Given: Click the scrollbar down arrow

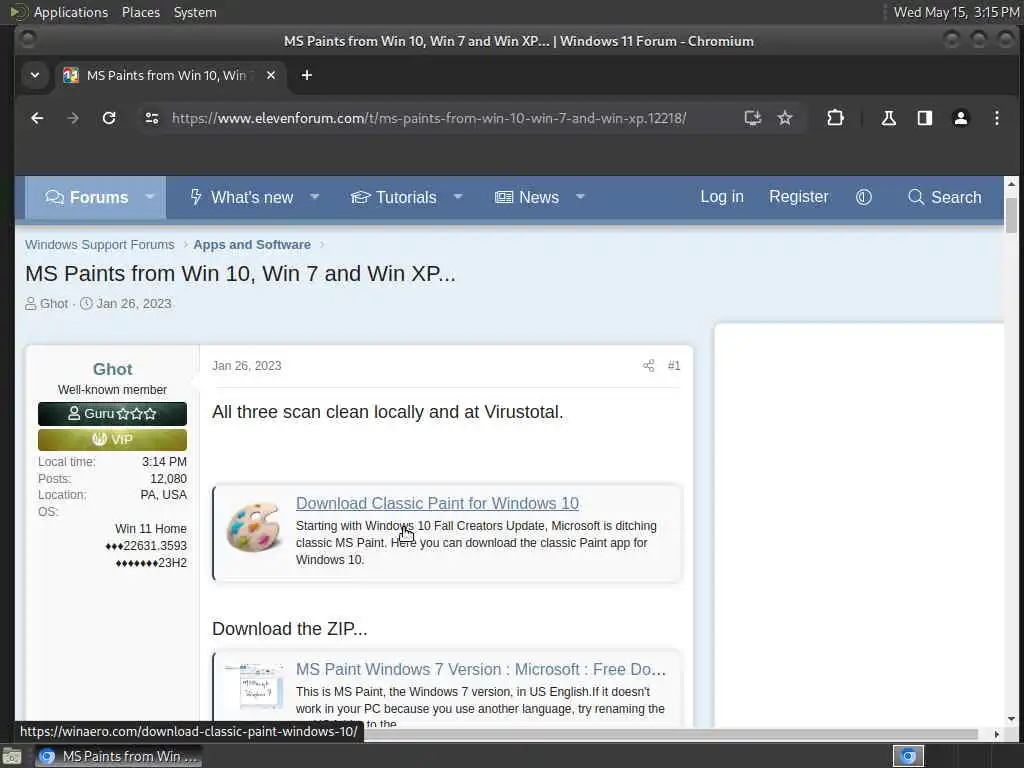Looking at the screenshot, I should [x=1011, y=719].
